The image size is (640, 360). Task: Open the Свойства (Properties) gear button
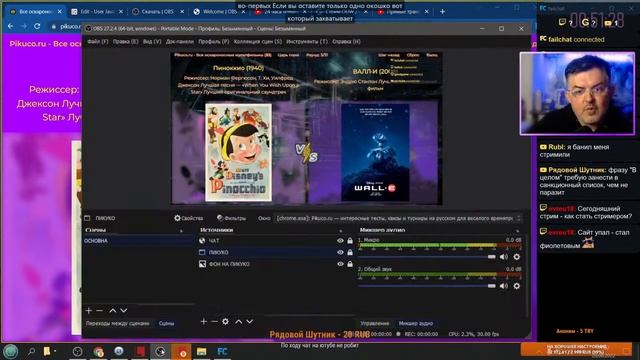tap(189, 218)
